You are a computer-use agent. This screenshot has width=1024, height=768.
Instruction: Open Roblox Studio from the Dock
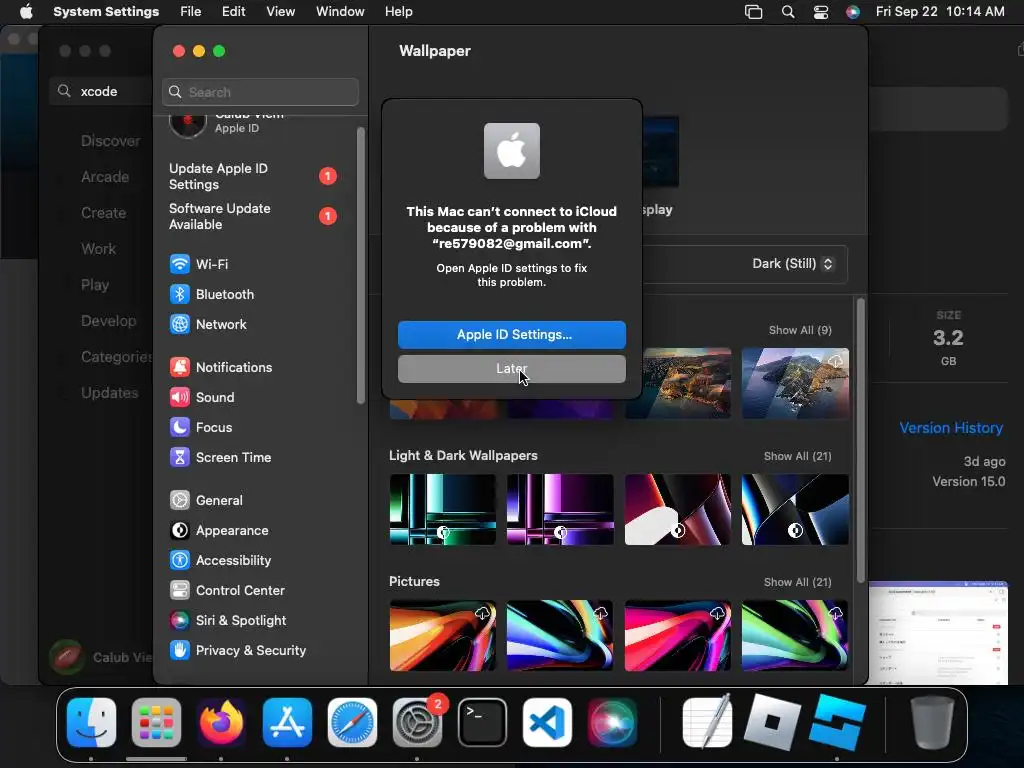click(838, 722)
